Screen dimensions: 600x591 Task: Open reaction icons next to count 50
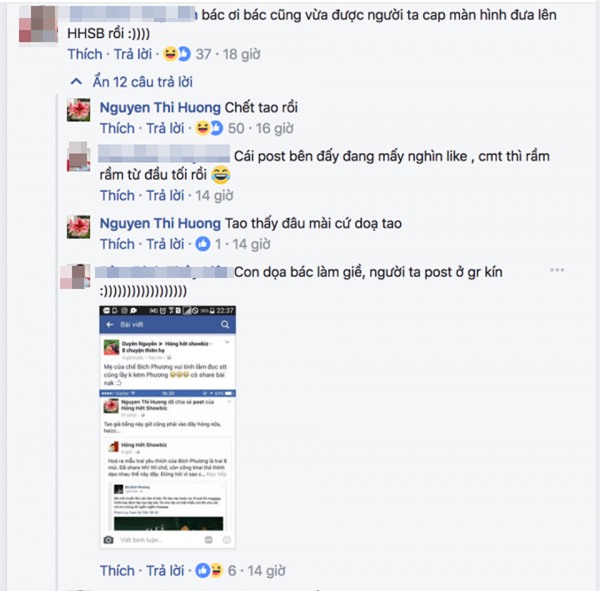coord(209,128)
